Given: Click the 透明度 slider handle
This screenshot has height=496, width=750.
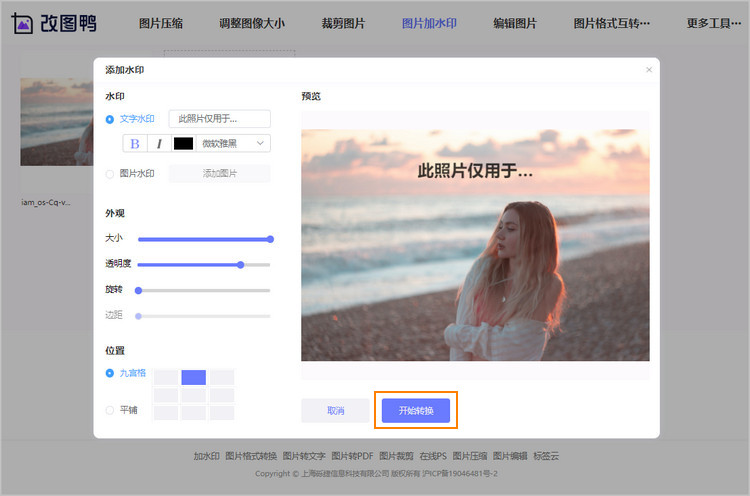Looking at the screenshot, I should (x=241, y=265).
